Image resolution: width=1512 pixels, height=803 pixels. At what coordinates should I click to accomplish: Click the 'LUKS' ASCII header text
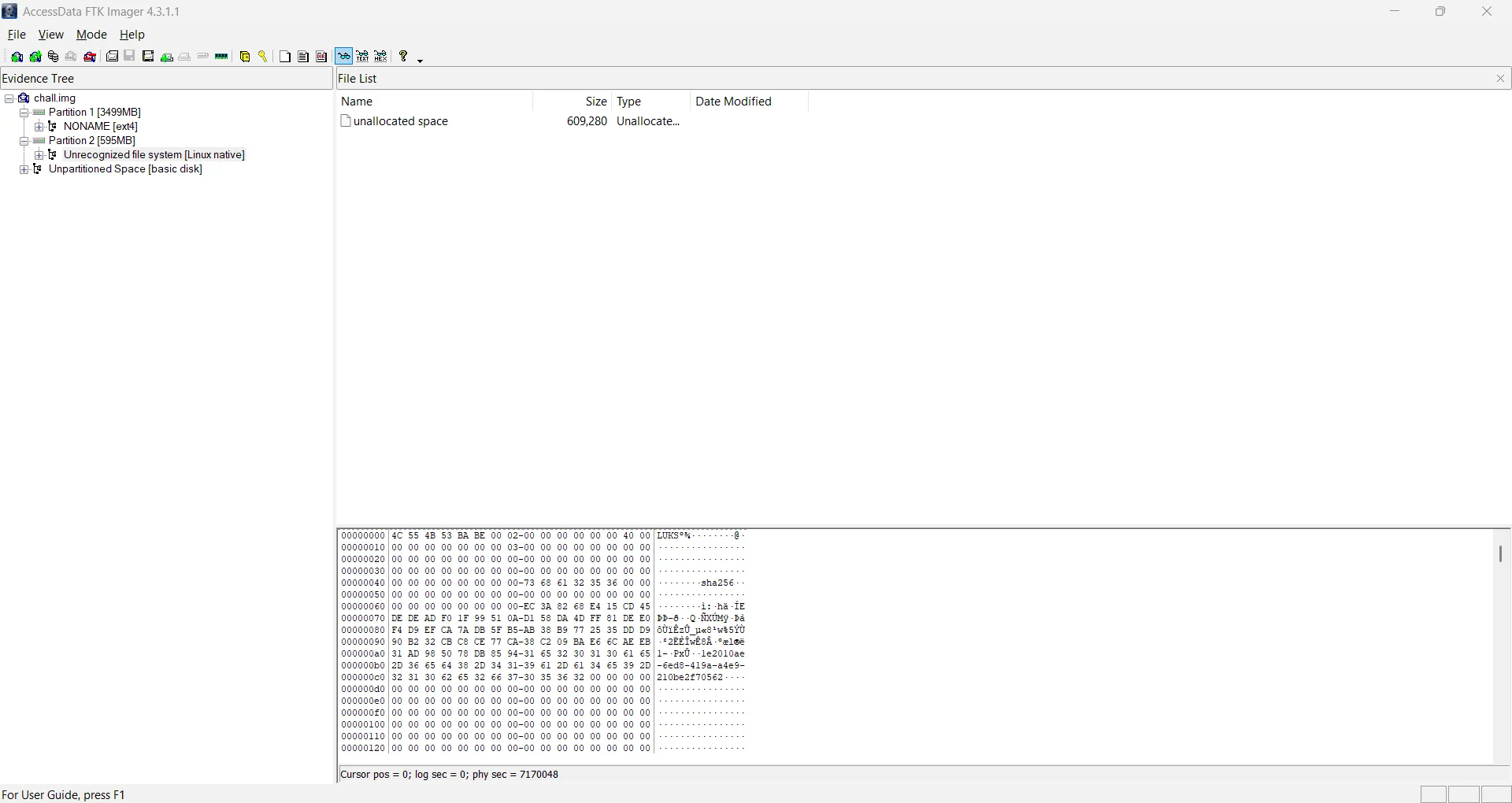[668, 536]
